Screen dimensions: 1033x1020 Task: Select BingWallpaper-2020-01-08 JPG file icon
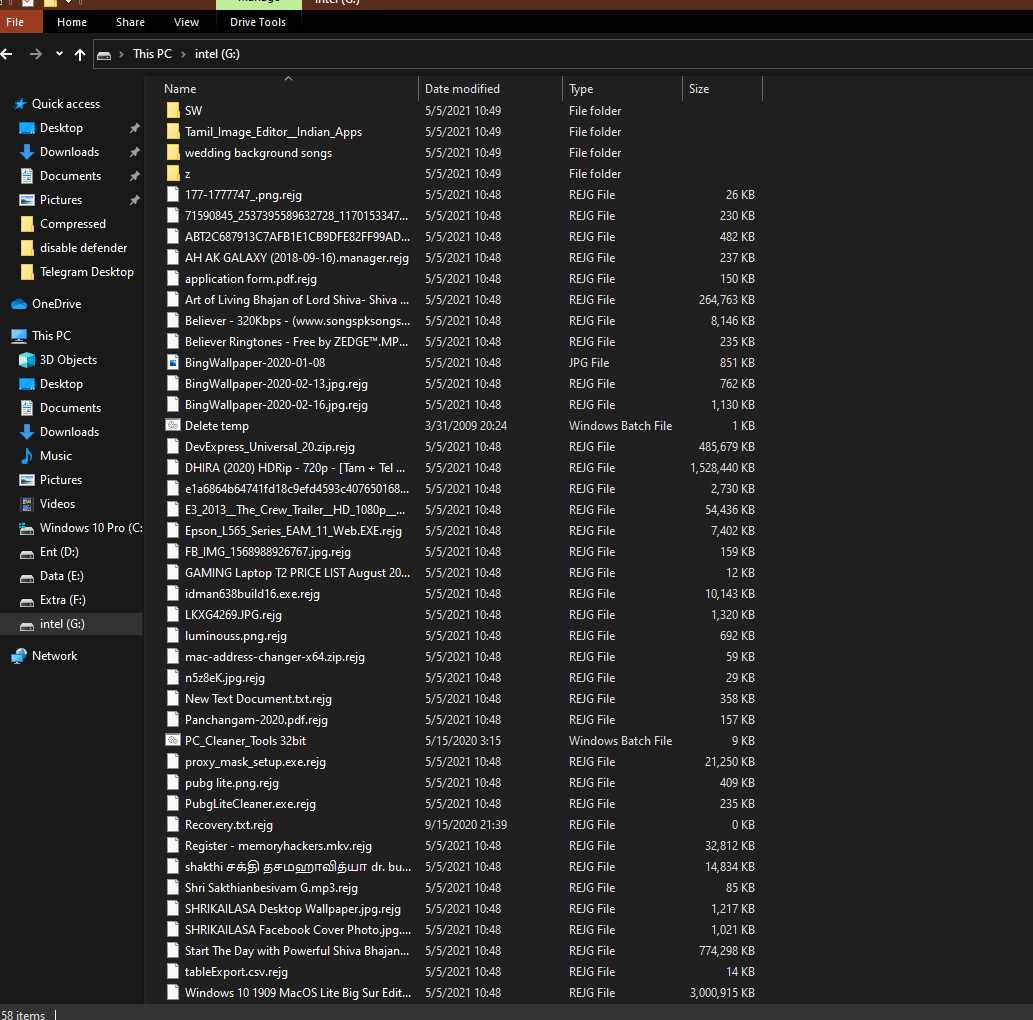tap(173, 363)
